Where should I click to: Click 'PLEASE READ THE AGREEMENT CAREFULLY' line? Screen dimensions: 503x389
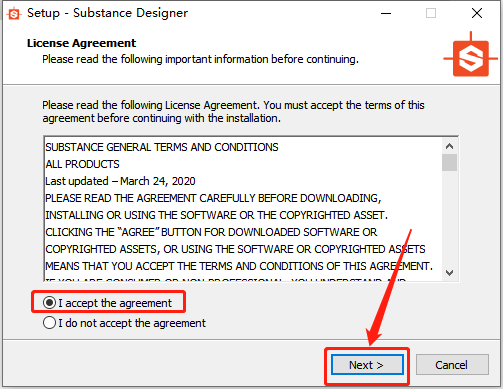[213, 198]
